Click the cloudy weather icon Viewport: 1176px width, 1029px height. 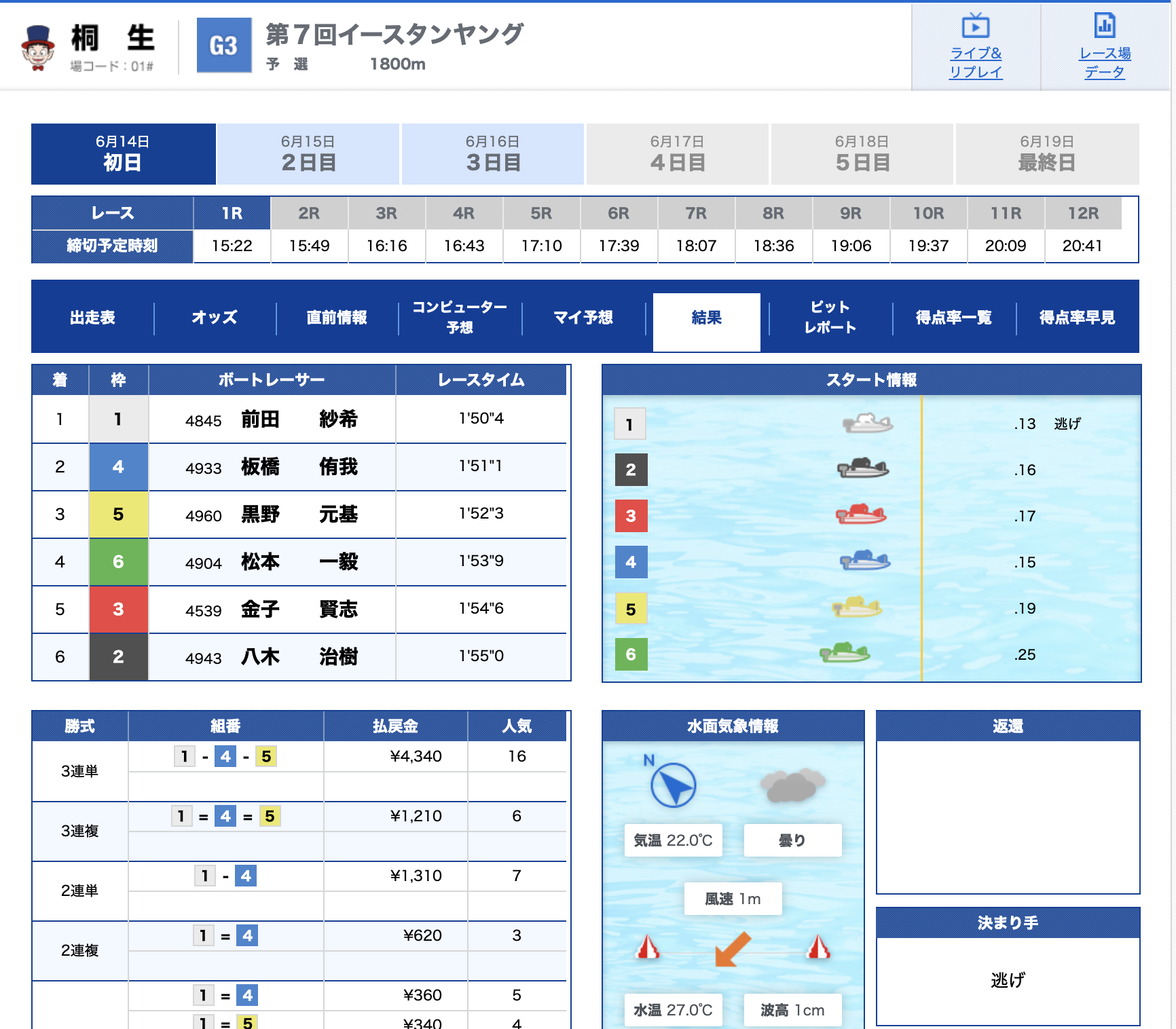pyautogui.click(x=792, y=785)
